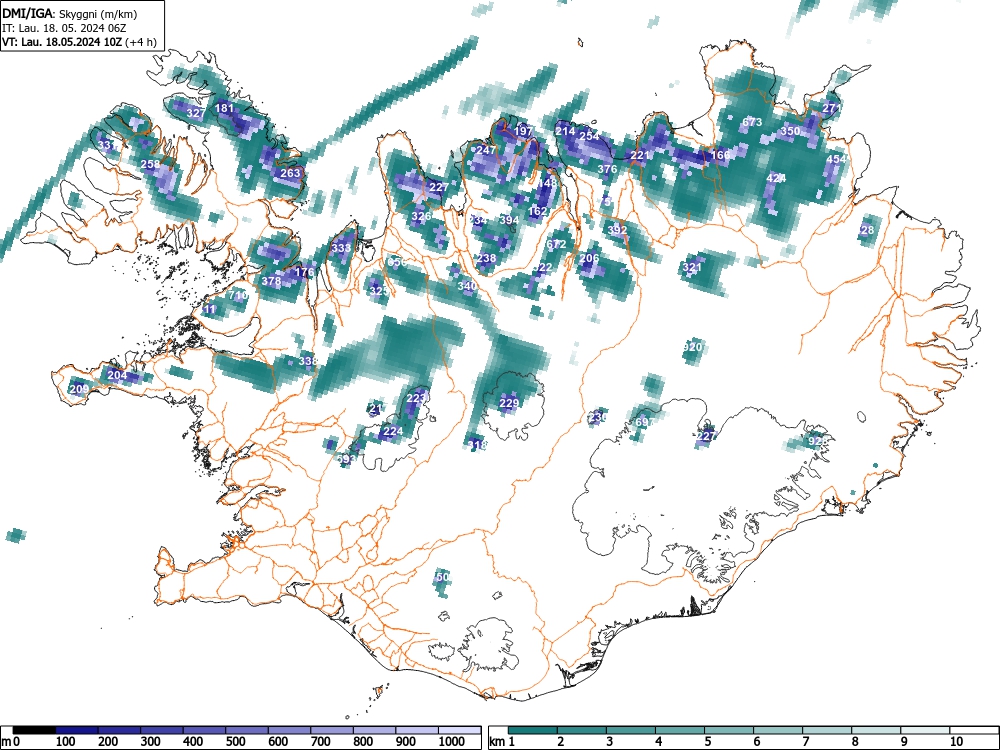Select the swatch between 5 and 6 km
The height and width of the screenshot is (750, 1000).
pos(729,730)
